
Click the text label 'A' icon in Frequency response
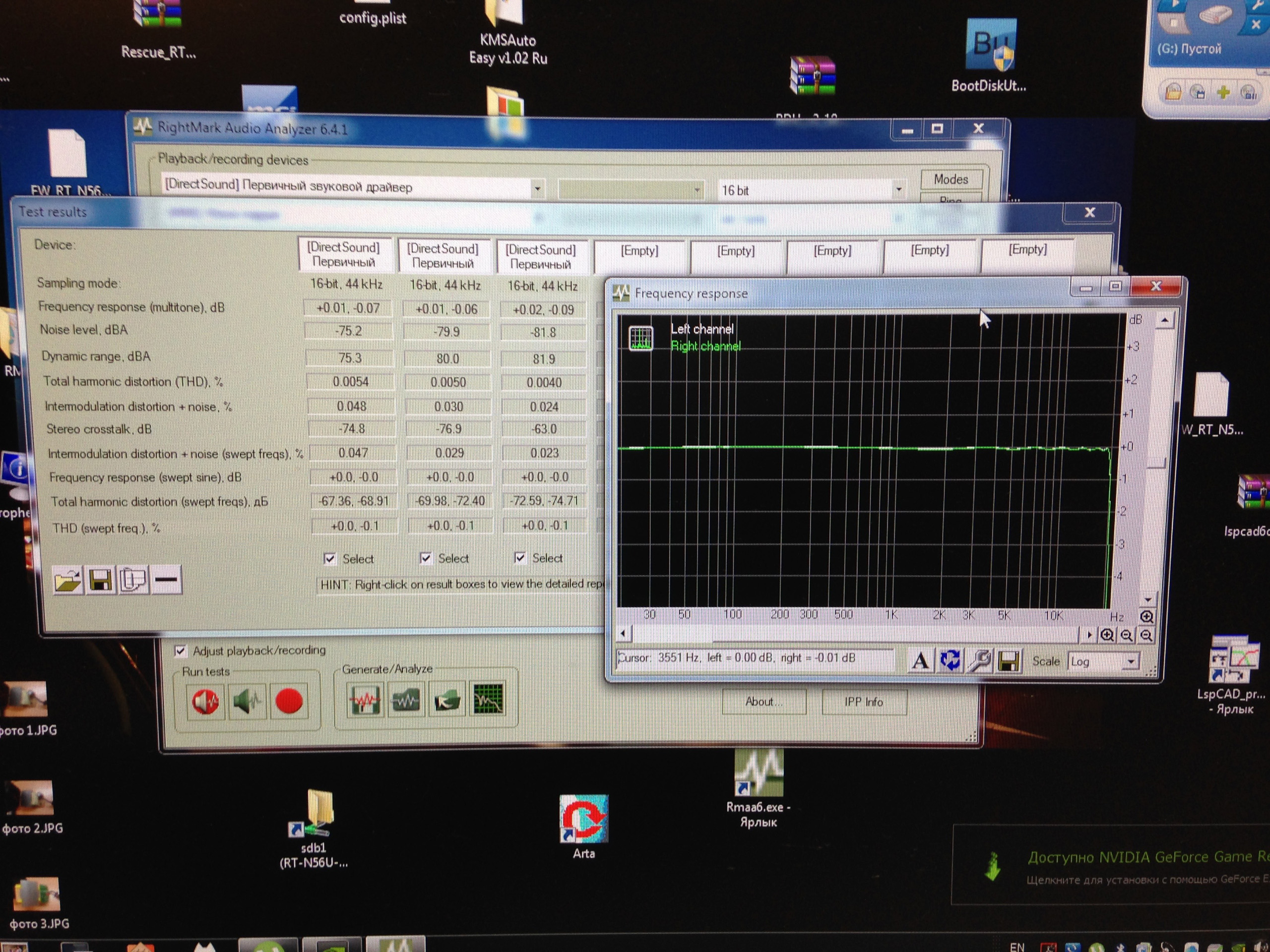920,661
